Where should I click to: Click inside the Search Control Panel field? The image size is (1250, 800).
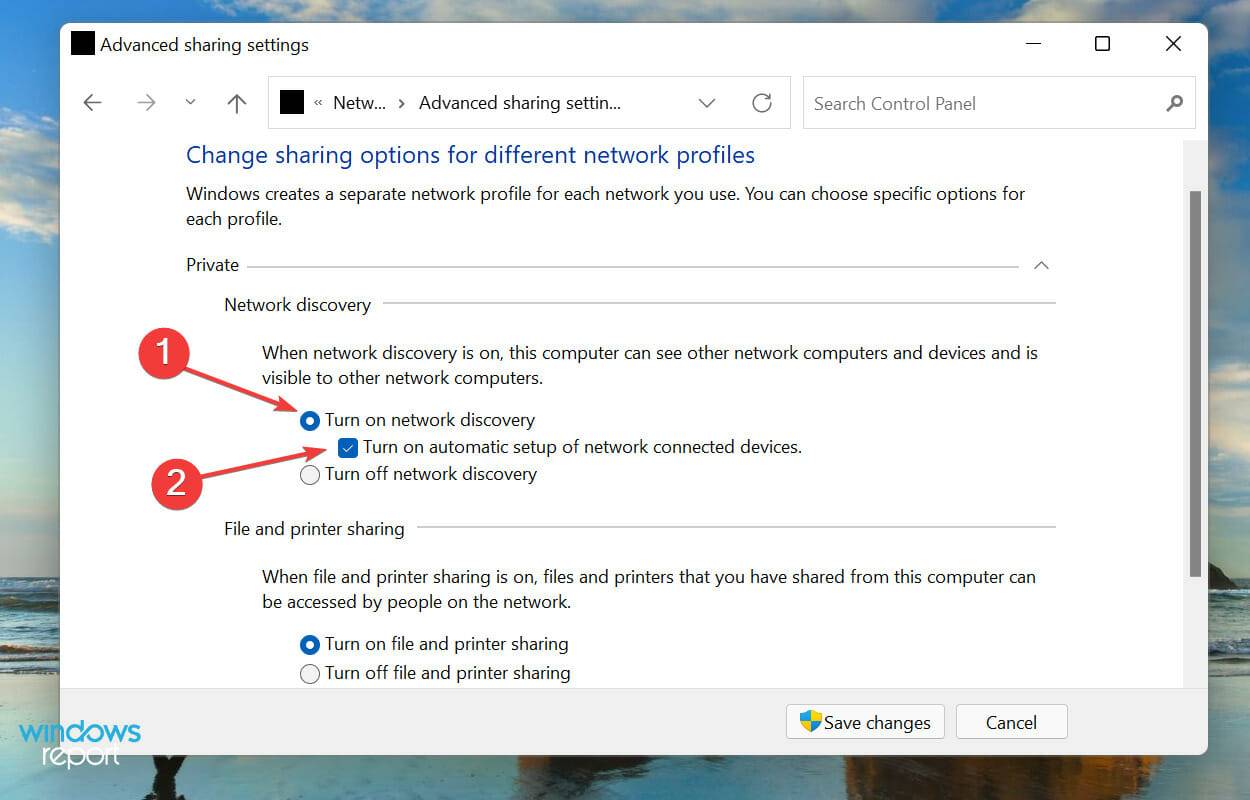coord(950,103)
